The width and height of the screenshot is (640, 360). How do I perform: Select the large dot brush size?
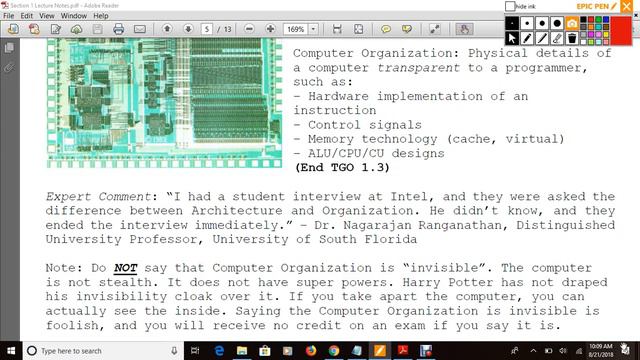[557, 23]
